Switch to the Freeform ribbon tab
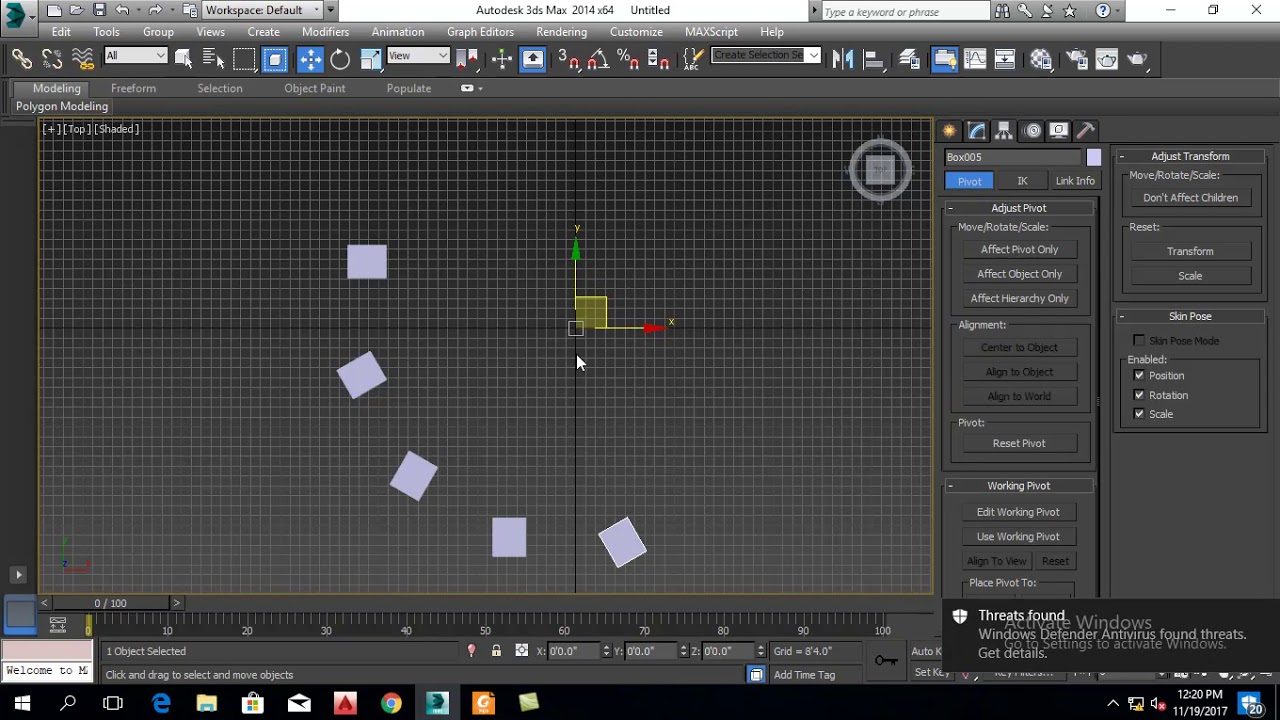 tap(133, 88)
